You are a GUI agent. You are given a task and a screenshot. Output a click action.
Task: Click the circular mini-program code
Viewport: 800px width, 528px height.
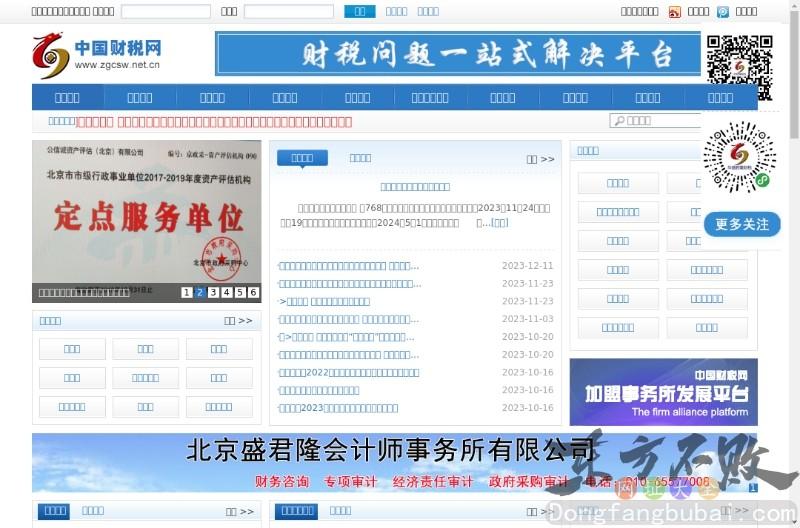pyautogui.click(x=740, y=157)
